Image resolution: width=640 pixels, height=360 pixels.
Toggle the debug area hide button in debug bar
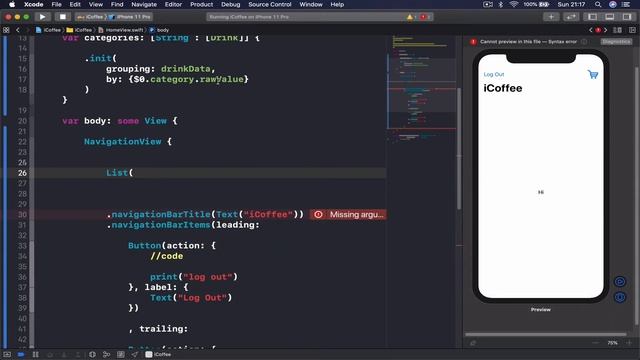7,354
